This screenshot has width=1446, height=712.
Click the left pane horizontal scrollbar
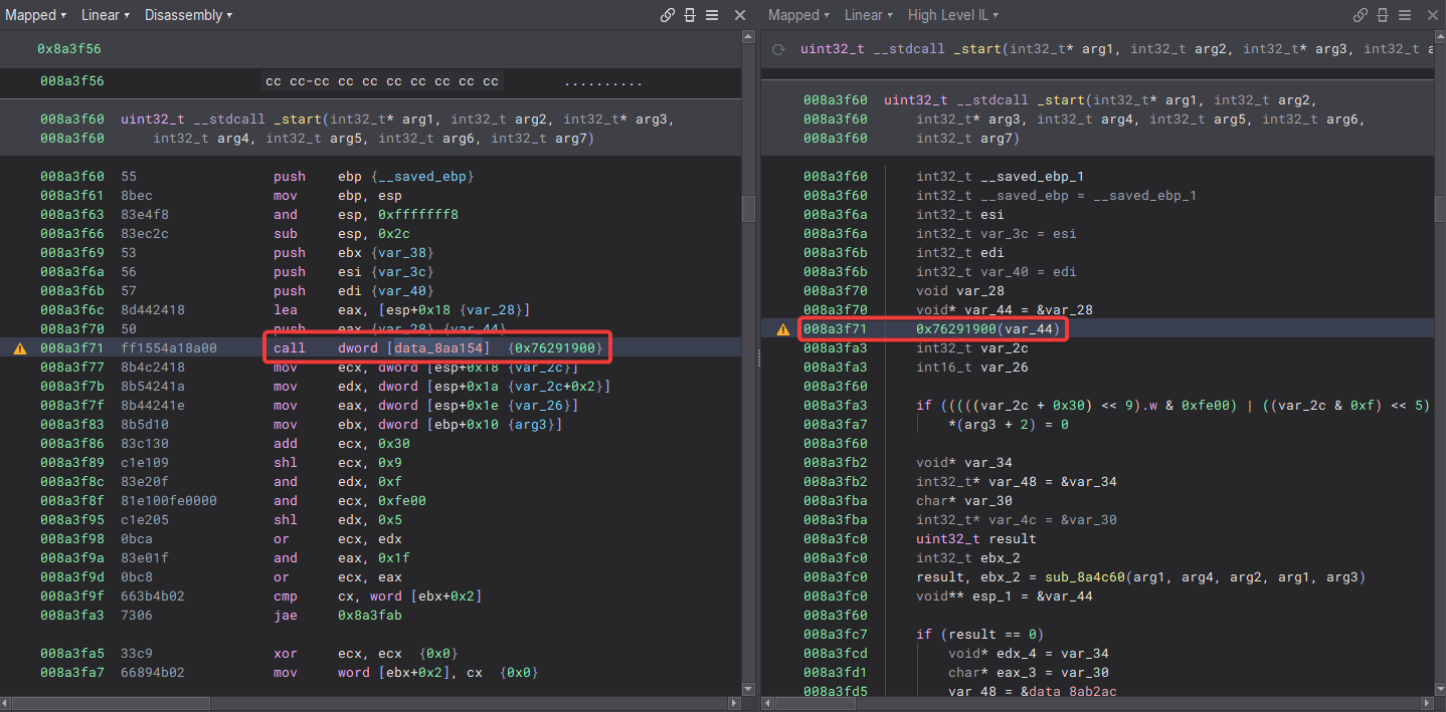pos(110,703)
